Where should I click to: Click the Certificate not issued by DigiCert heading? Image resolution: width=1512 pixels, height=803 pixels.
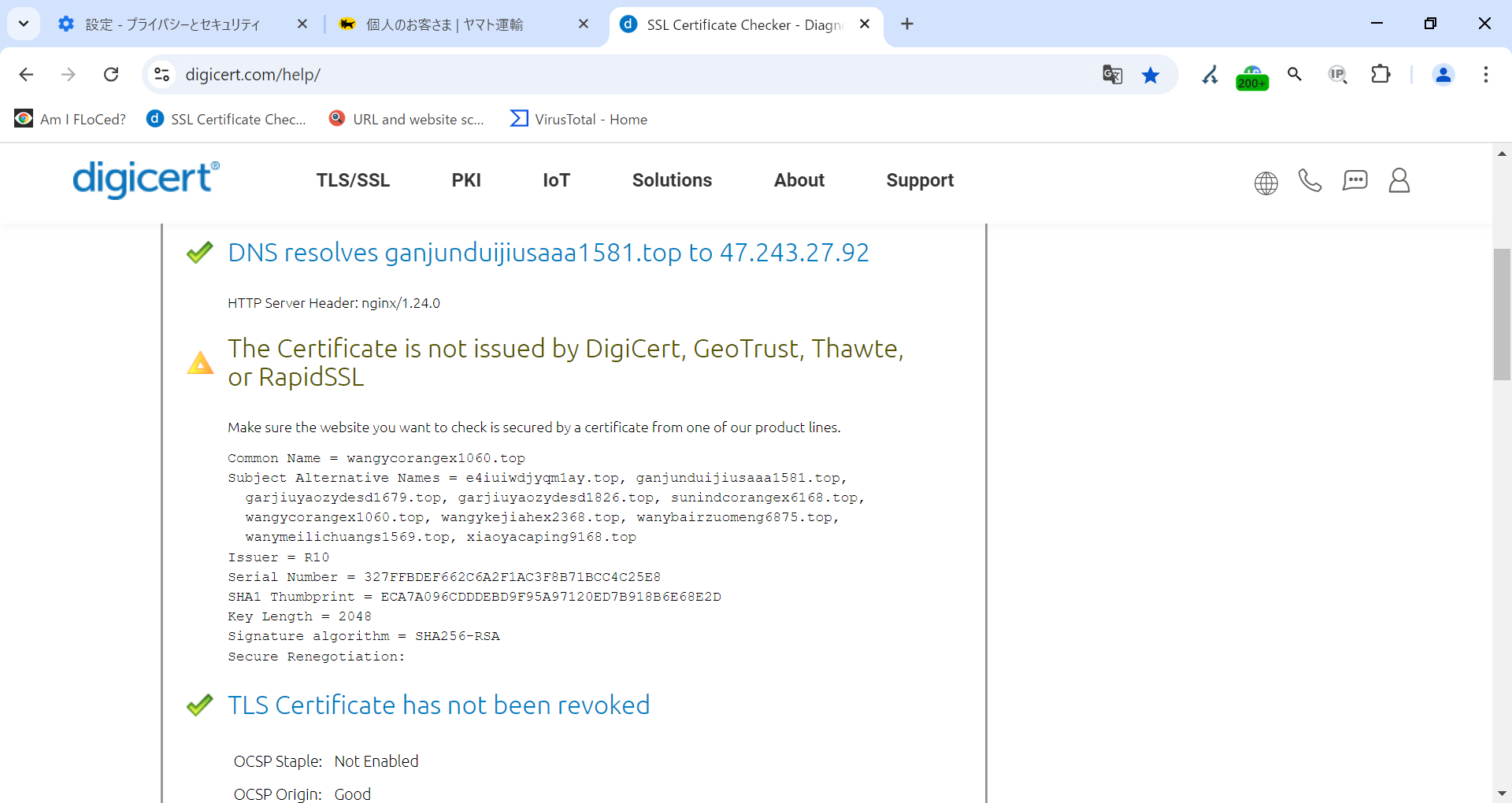pyautogui.click(x=565, y=362)
